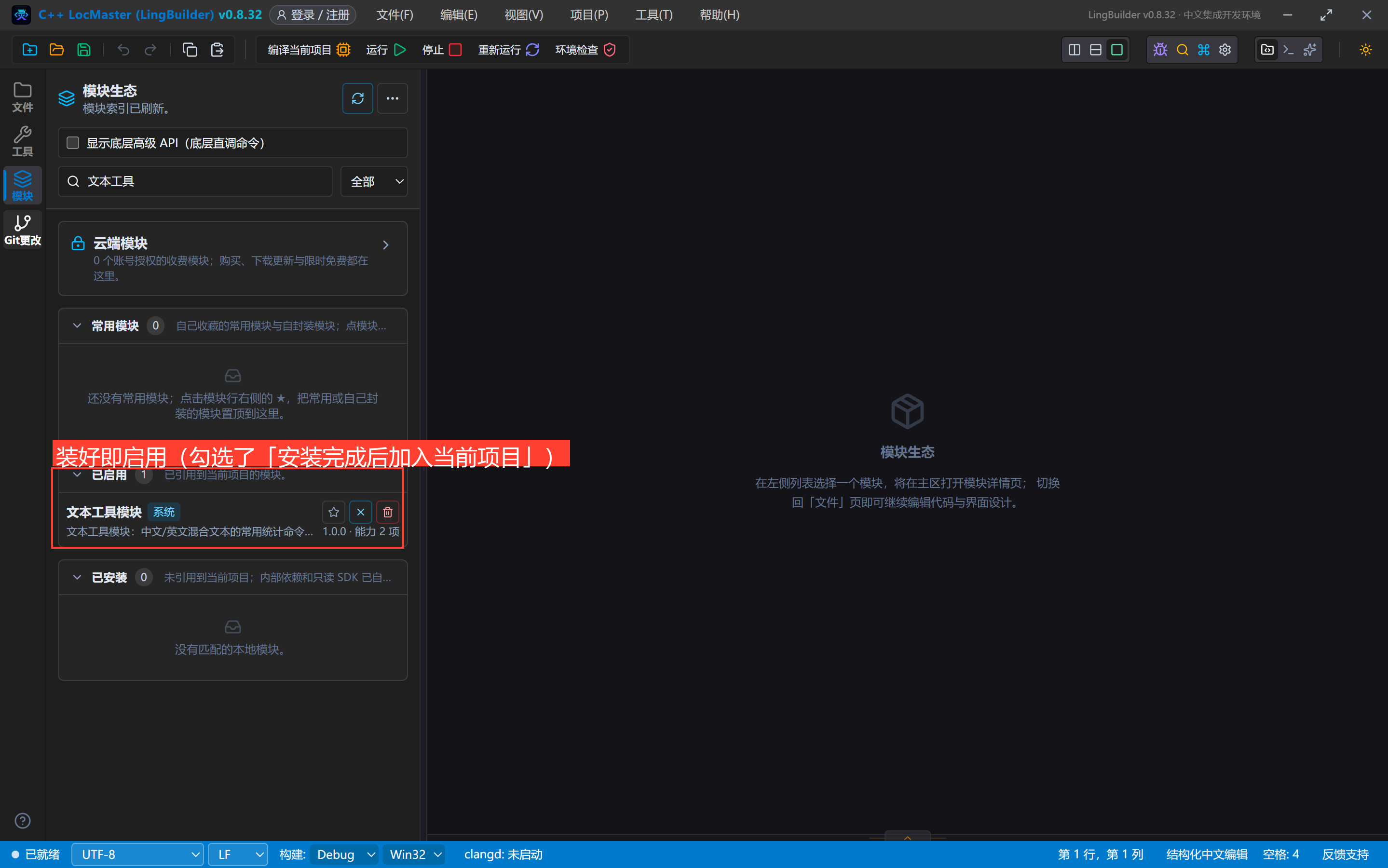
Task: Click the open folder icon in toolbar
Action: coord(56,50)
